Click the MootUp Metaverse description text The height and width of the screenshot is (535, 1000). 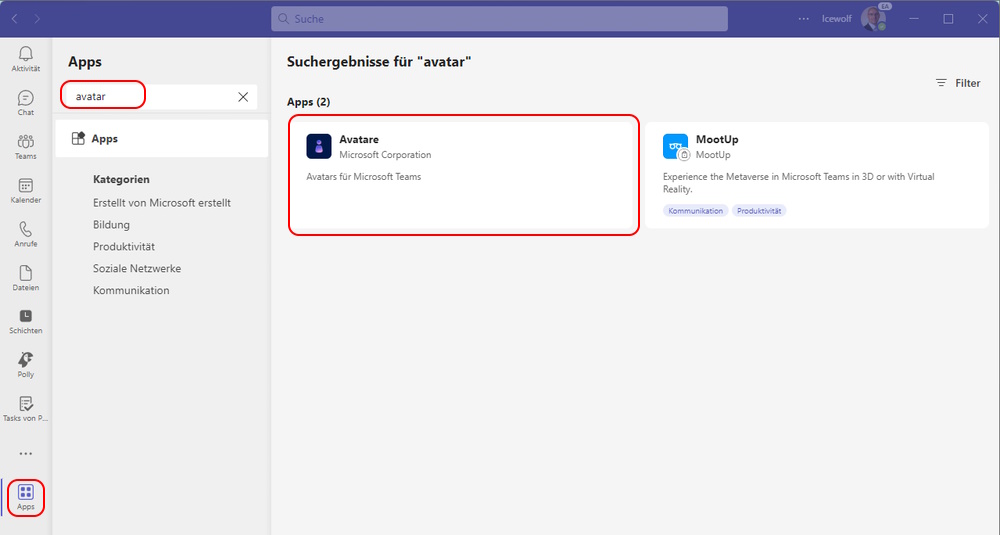[798, 183]
